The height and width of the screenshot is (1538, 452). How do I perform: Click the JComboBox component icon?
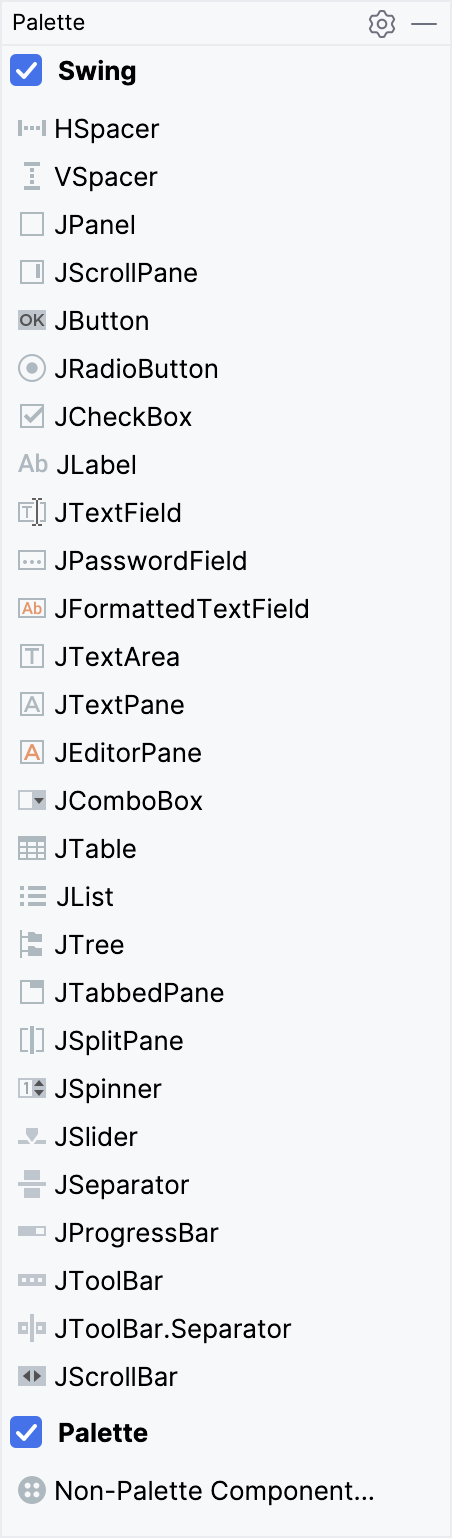click(x=32, y=801)
